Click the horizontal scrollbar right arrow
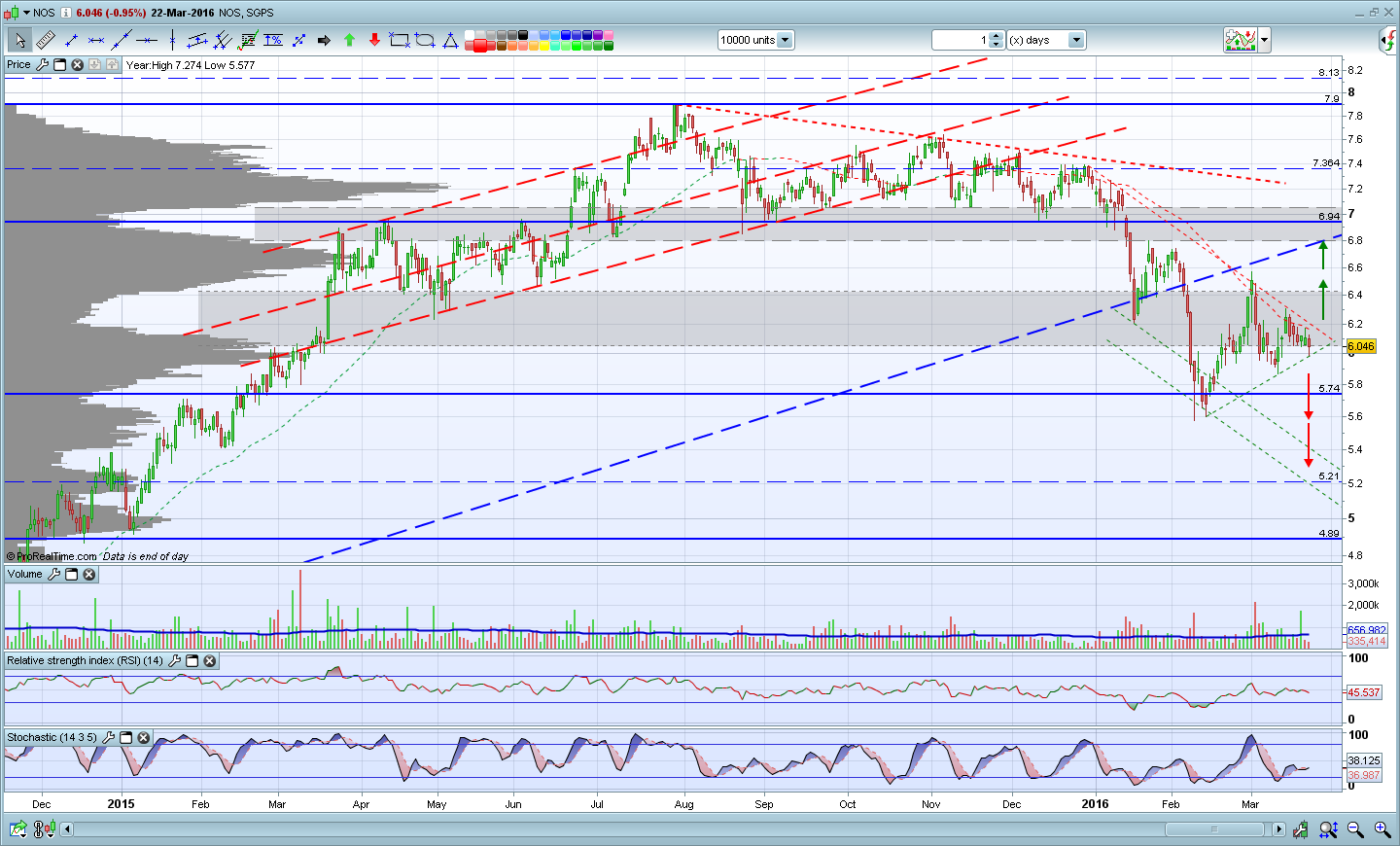 pyautogui.click(x=1278, y=829)
